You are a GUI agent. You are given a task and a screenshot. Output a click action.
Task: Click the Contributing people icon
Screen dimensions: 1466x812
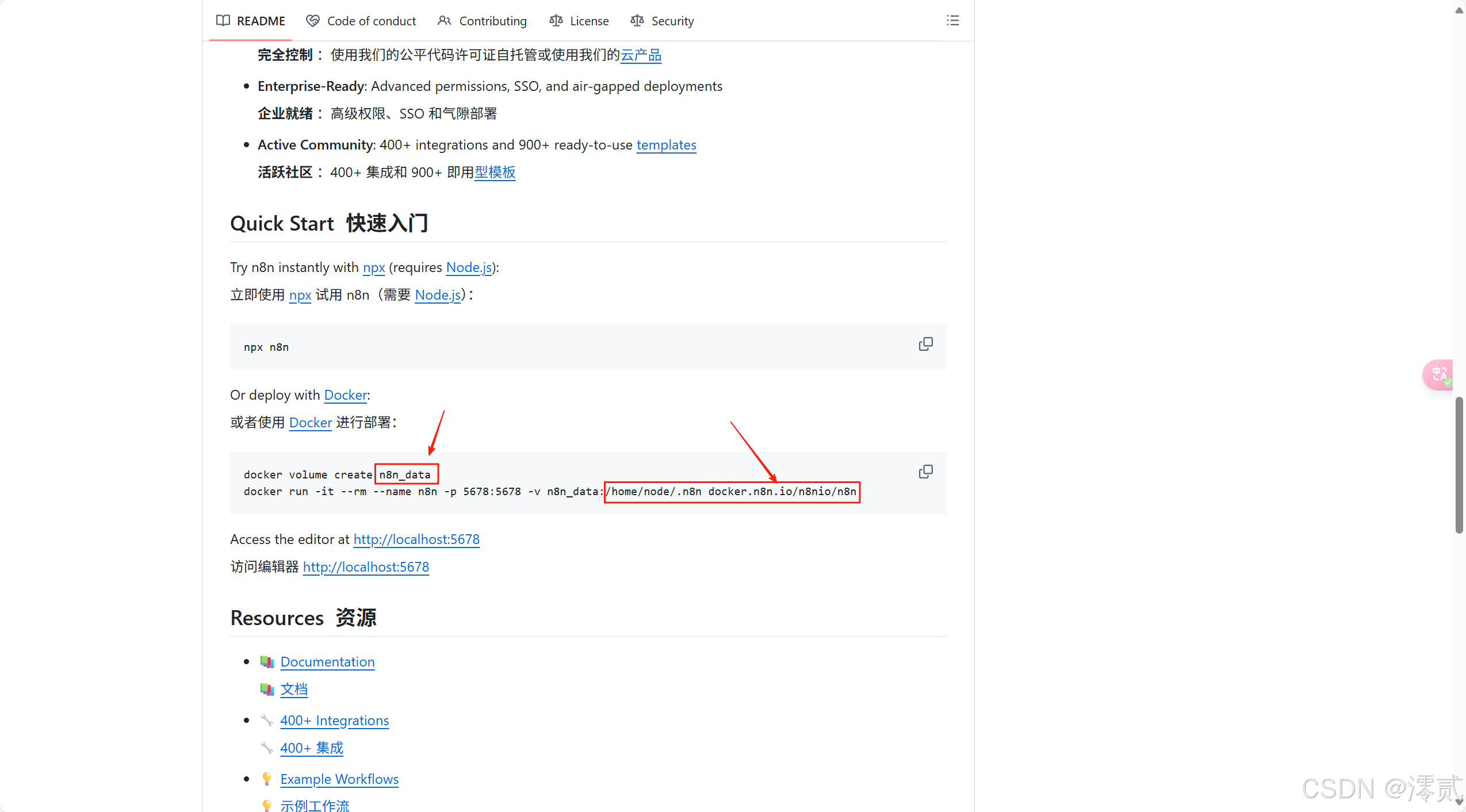[444, 20]
